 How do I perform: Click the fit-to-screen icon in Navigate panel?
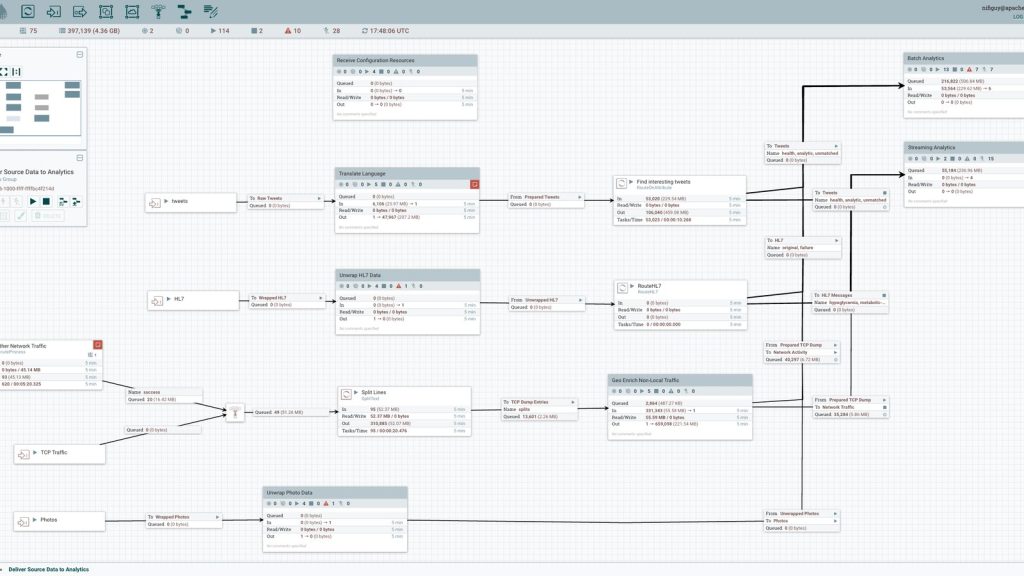[x=3, y=72]
